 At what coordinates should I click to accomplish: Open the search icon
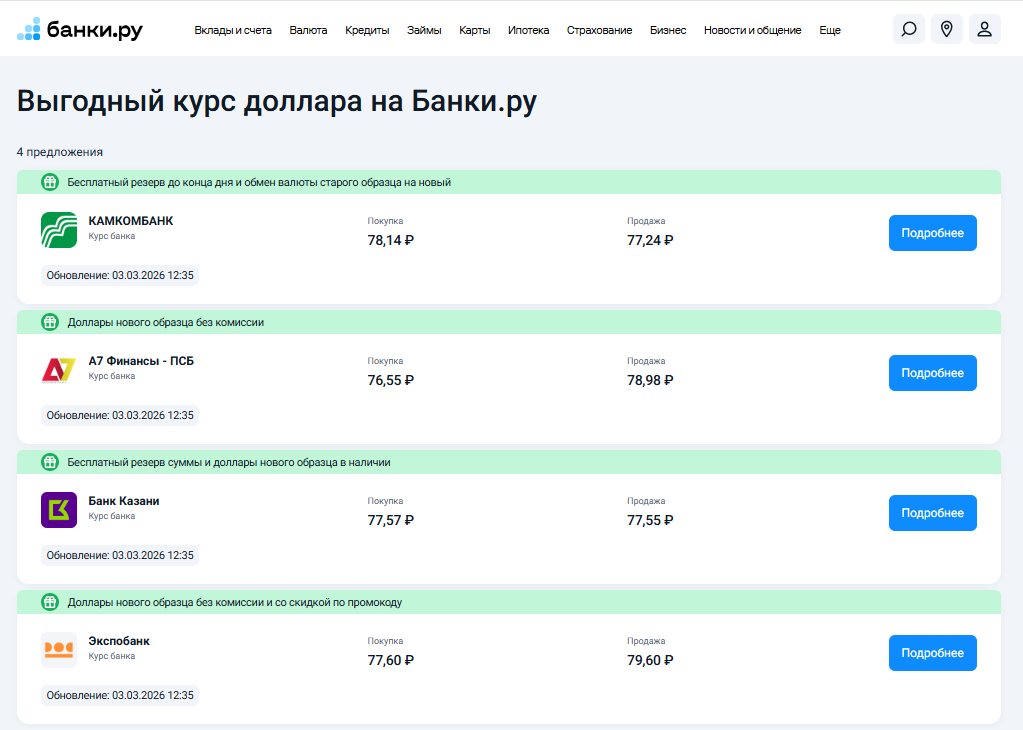(x=908, y=29)
